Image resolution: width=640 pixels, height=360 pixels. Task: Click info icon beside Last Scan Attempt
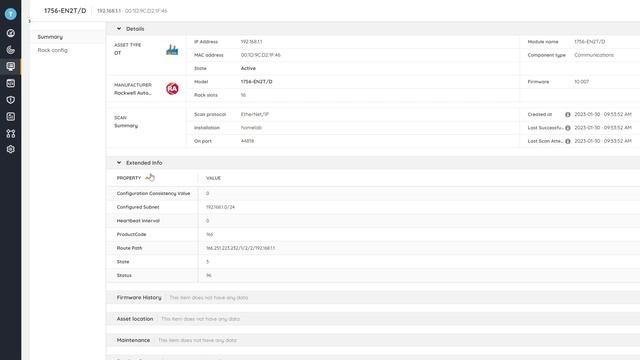click(x=567, y=141)
